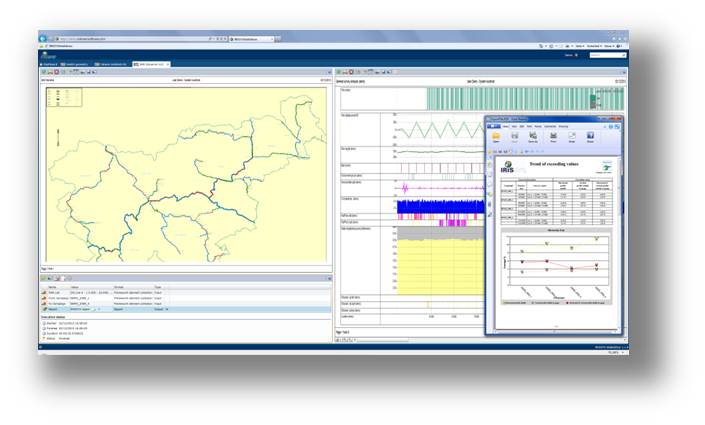Screen dimensions: 705x425
Task: Open the map legend box
Action: [x=64, y=97]
